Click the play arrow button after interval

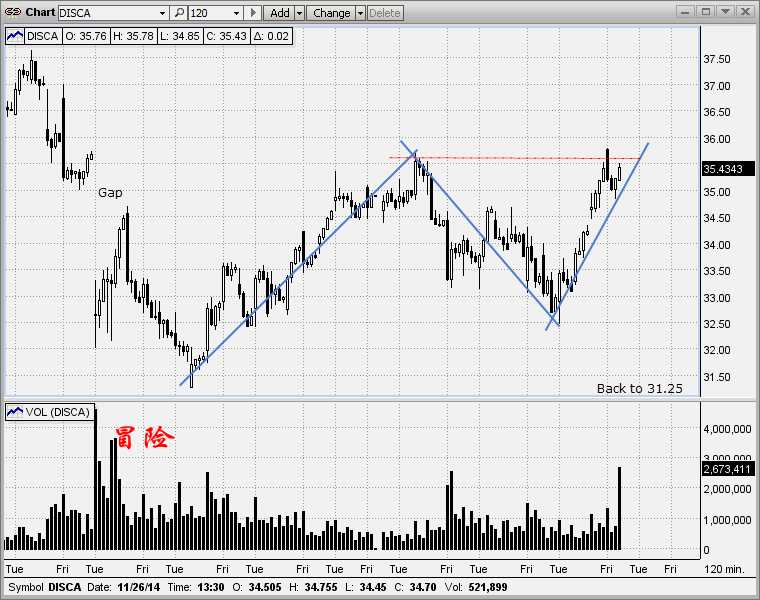(x=253, y=13)
